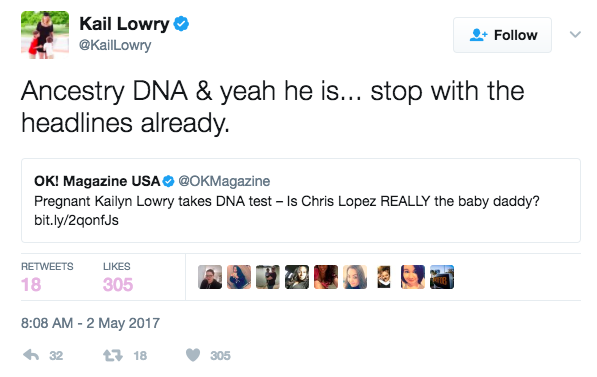Expand the tweet options chevron
597x377 pixels.
coord(575,35)
